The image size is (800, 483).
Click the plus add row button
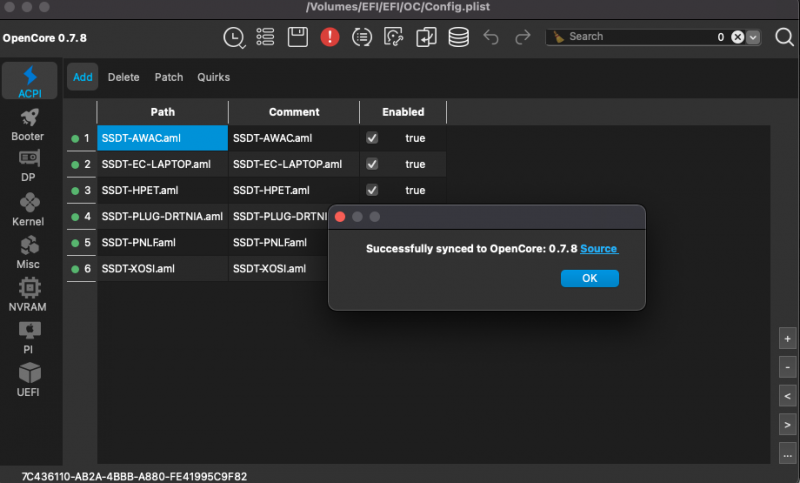click(787, 339)
